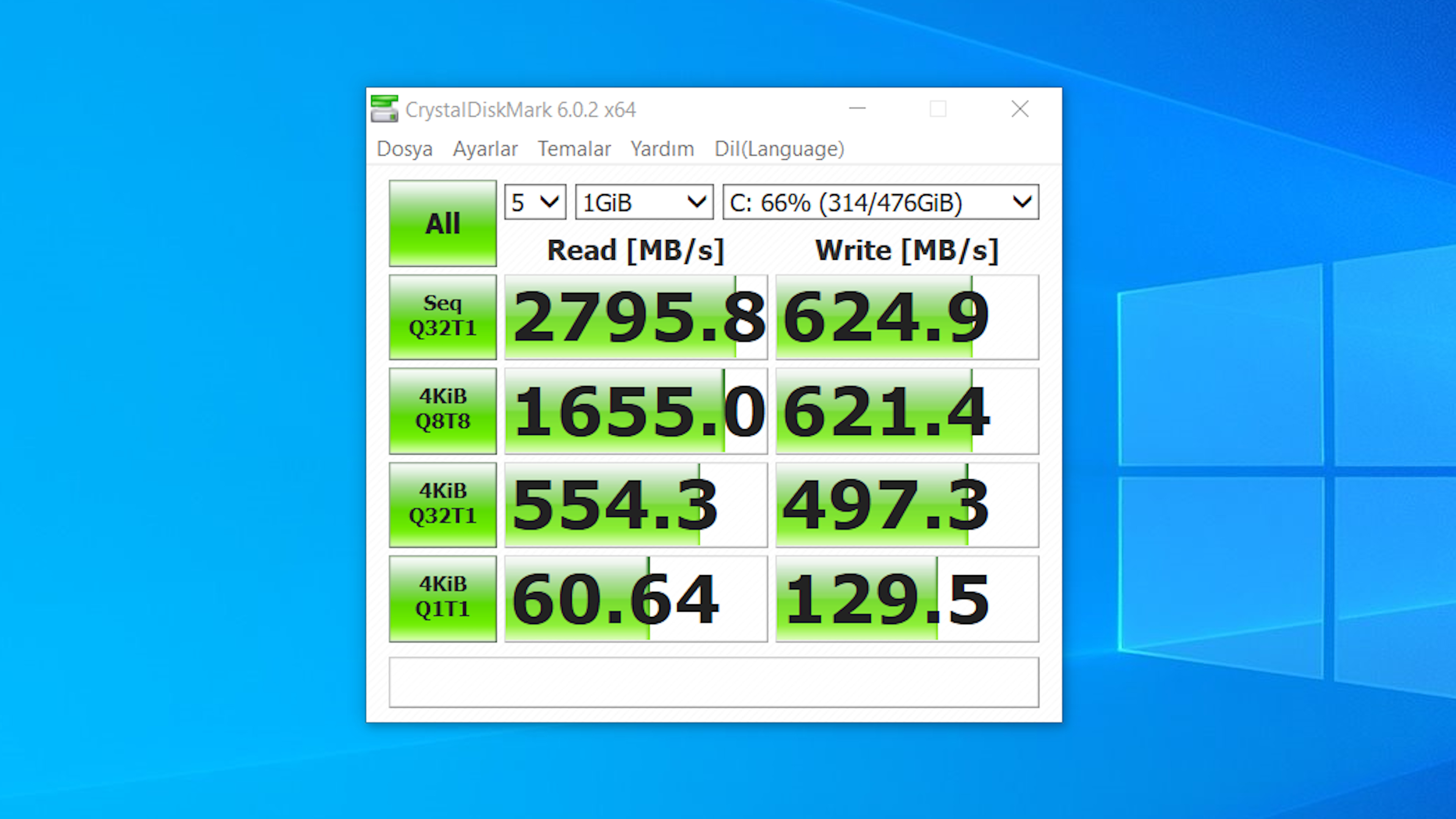The image size is (1456, 819).
Task: Start the 4KiB Q1T1 test
Action: [442, 599]
